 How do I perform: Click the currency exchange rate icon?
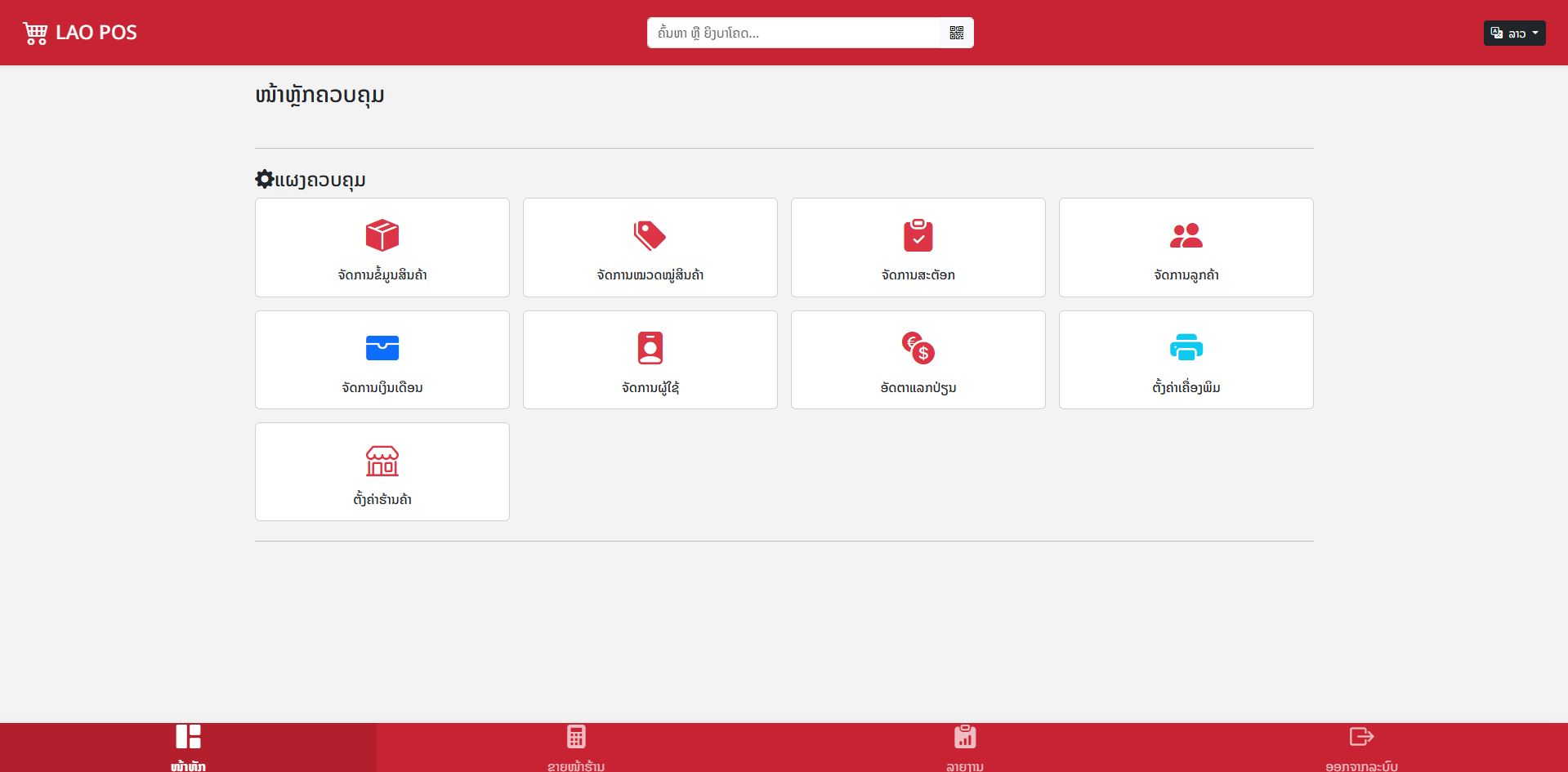(918, 348)
